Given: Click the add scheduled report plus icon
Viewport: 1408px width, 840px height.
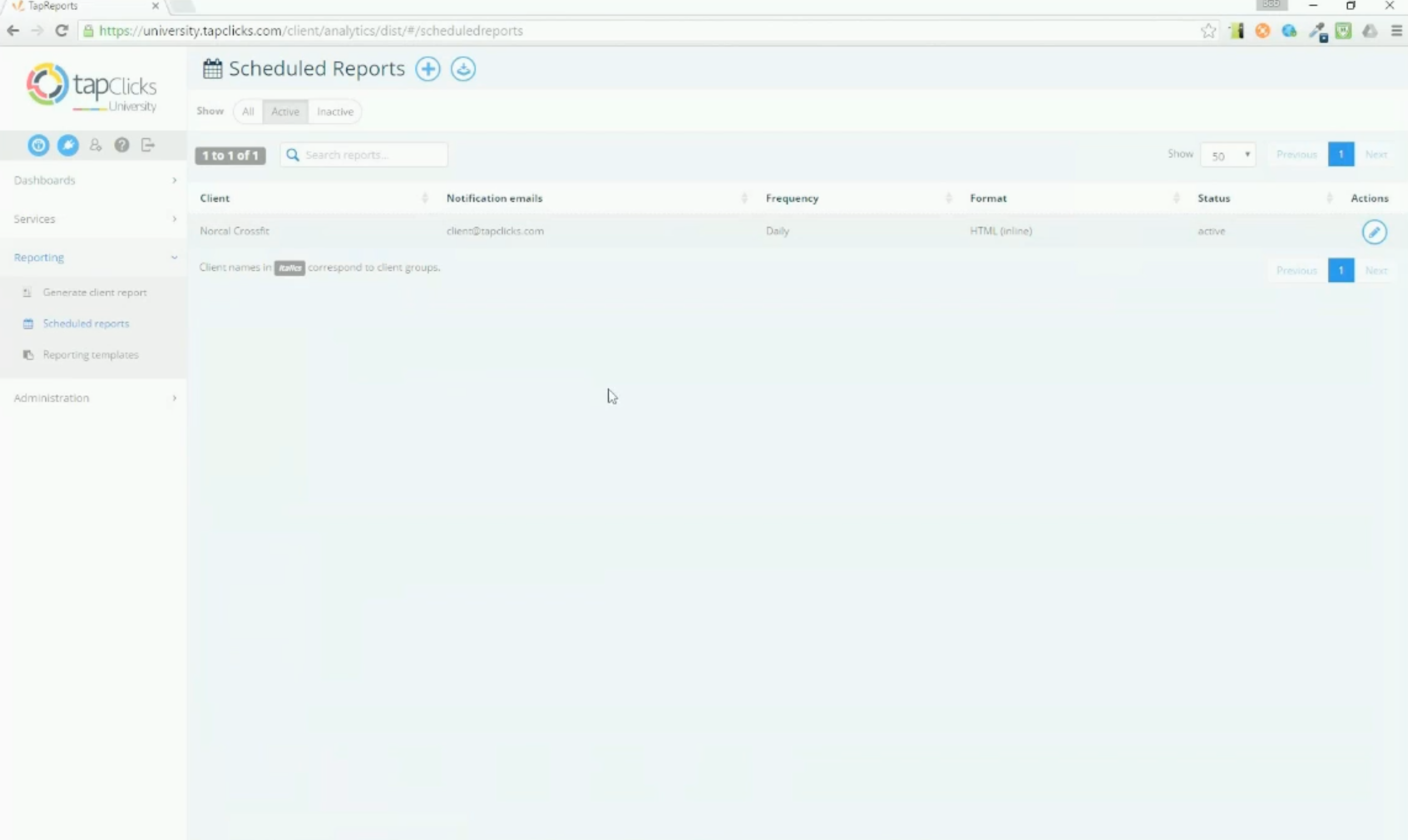Looking at the screenshot, I should click(427, 69).
